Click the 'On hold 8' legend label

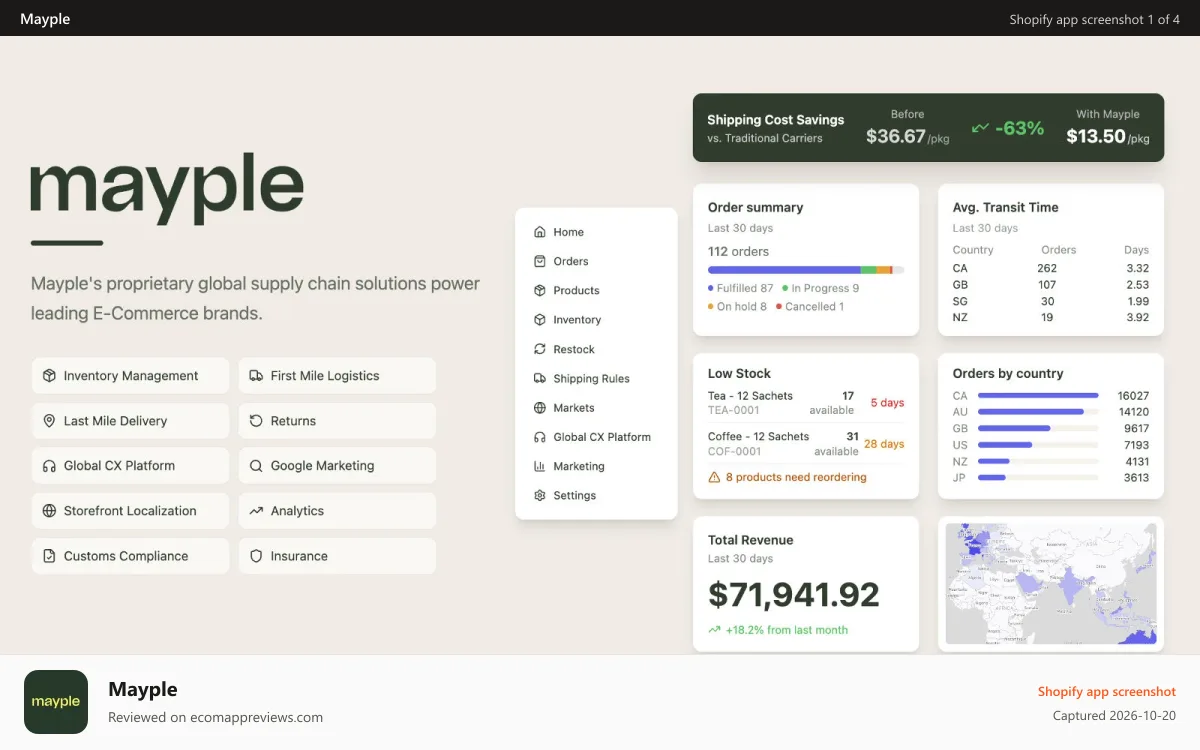tap(742, 307)
